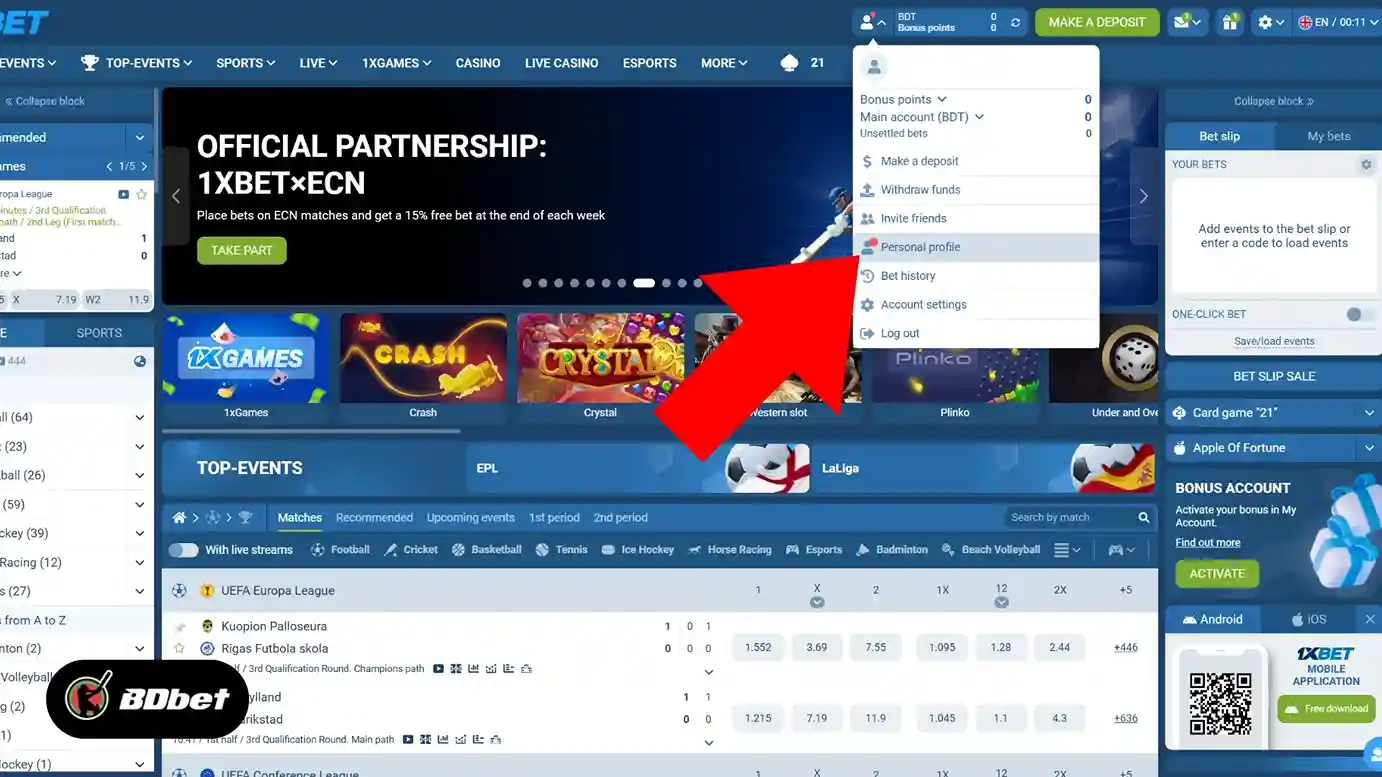
Task: Click the home icon in breadcrumb
Action: tap(179, 518)
